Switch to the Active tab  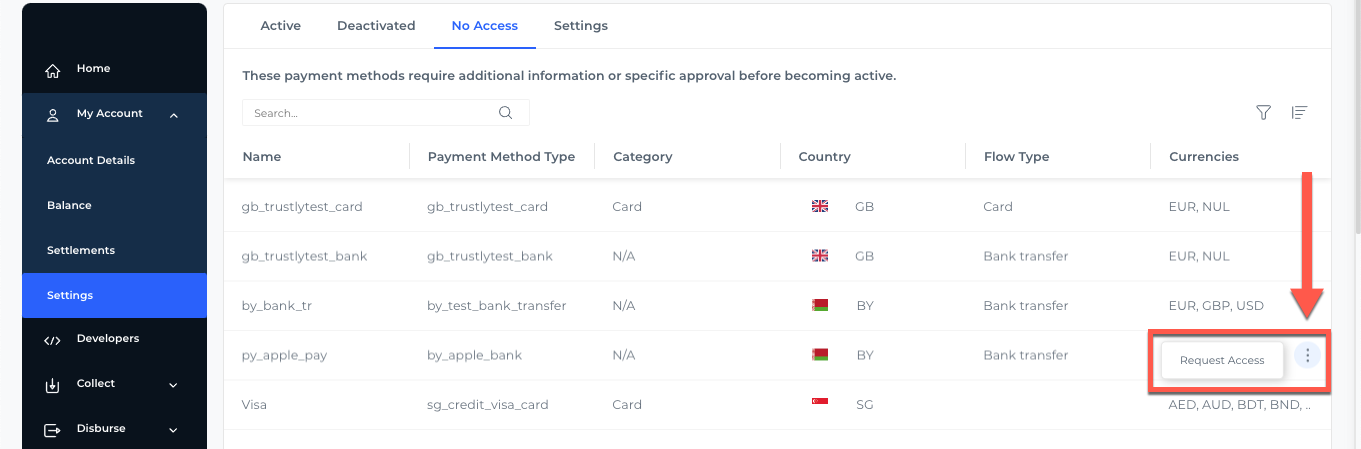pyautogui.click(x=280, y=26)
